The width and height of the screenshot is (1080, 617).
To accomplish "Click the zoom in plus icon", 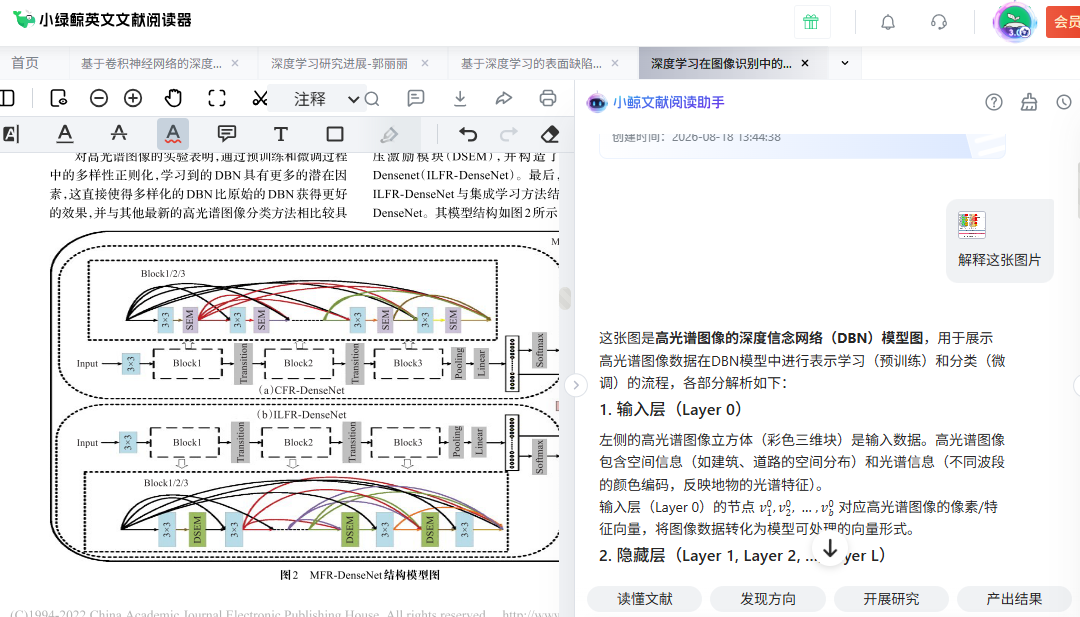I will click(x=133, y=98).
